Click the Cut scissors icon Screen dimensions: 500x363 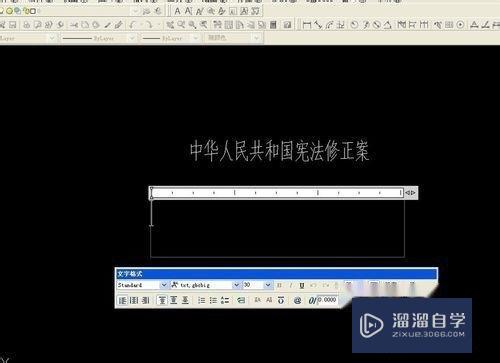74,25
